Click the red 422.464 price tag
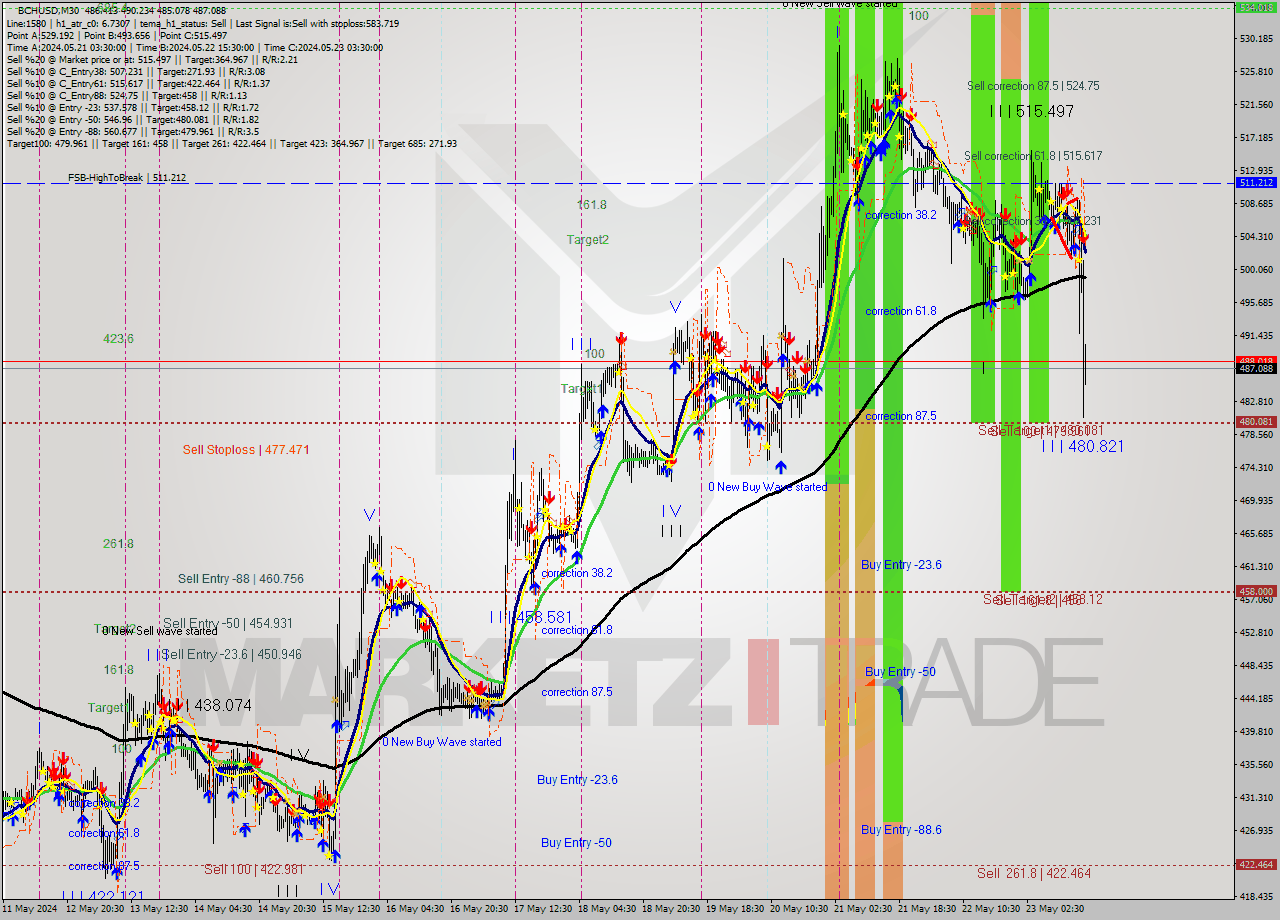The height and width of the screenshot is (920, 1280). 1256,865
